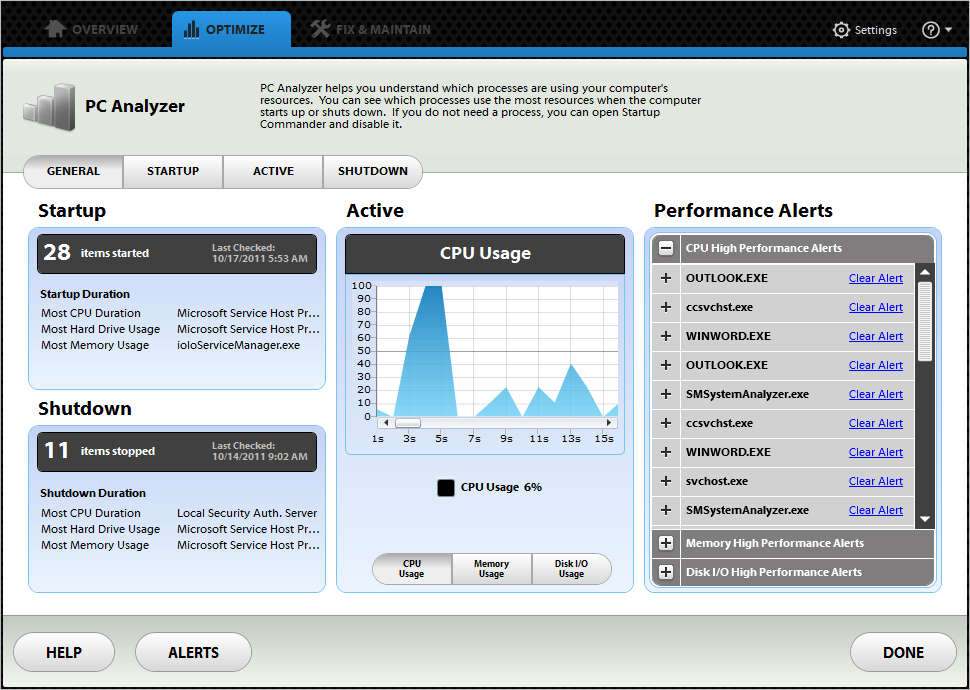Switch to the Startup tab
Viewport: 970px width, 690px height.
(x=172, y=171)
